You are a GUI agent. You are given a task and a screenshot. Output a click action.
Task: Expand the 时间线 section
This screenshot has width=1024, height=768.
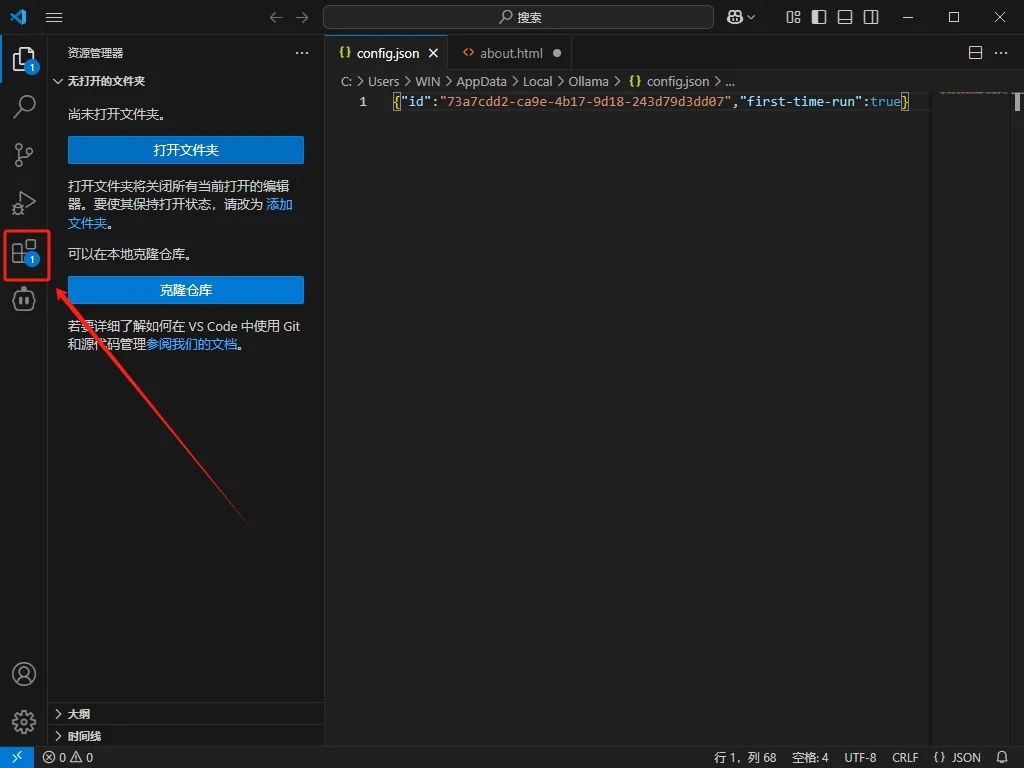186,736
